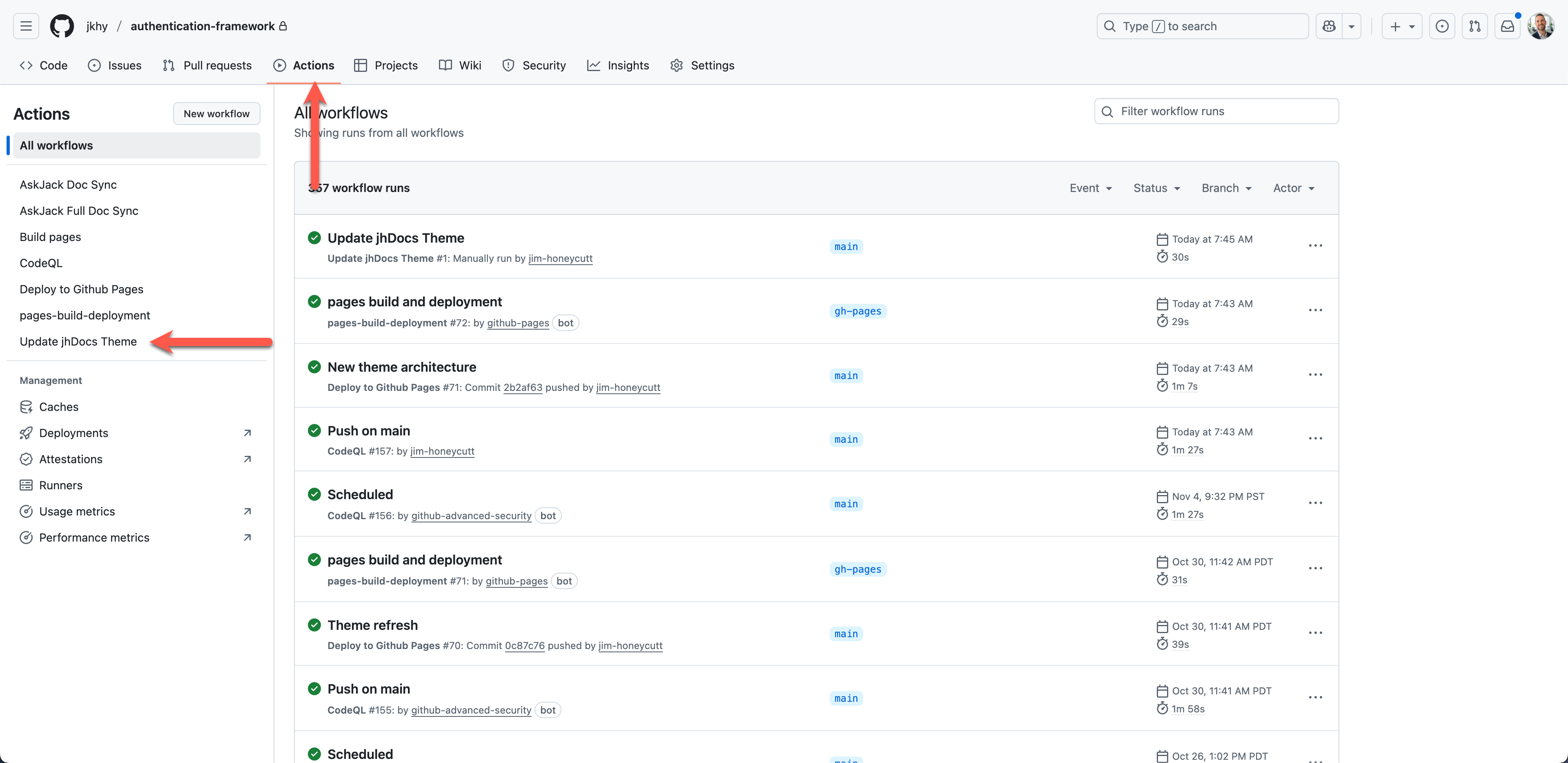Click the GitHub Octocat logo
Viewport: 1568px width, 763px height.
[62, 26]
